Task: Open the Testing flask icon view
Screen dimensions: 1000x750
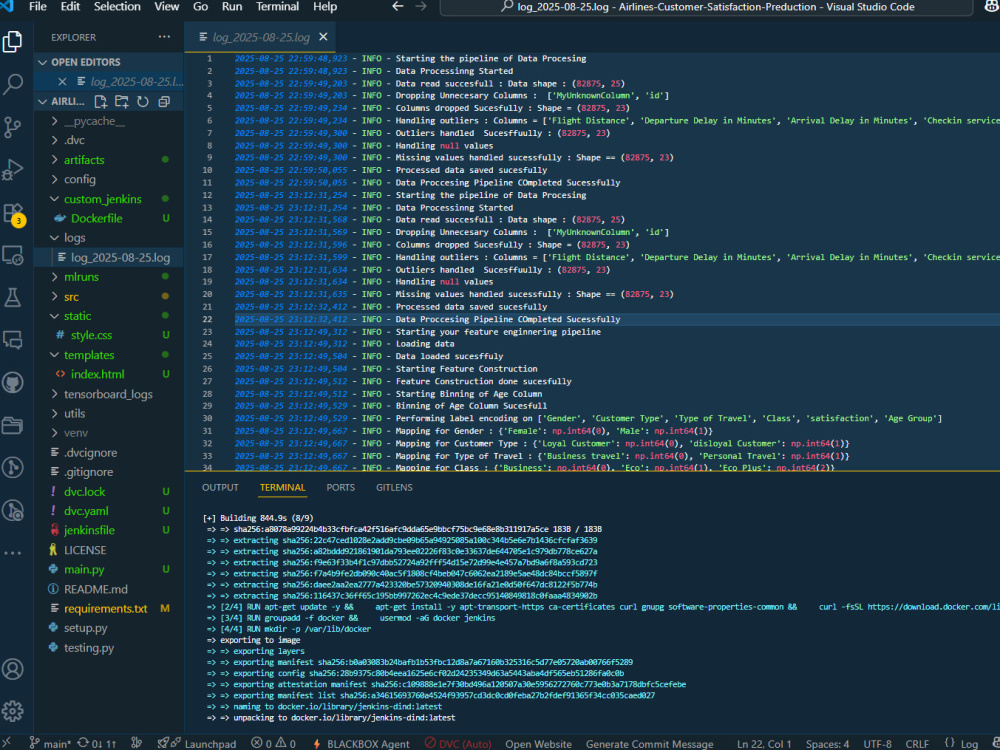Action: pos(13,297)
